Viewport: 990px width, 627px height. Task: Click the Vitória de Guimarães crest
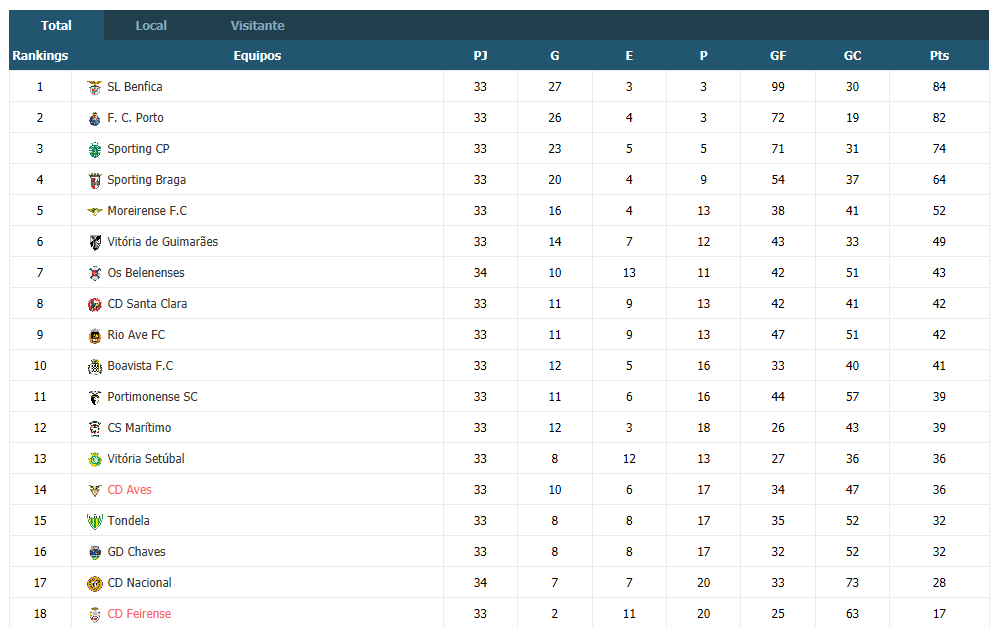pyautogui.click(x=95, y=242)
